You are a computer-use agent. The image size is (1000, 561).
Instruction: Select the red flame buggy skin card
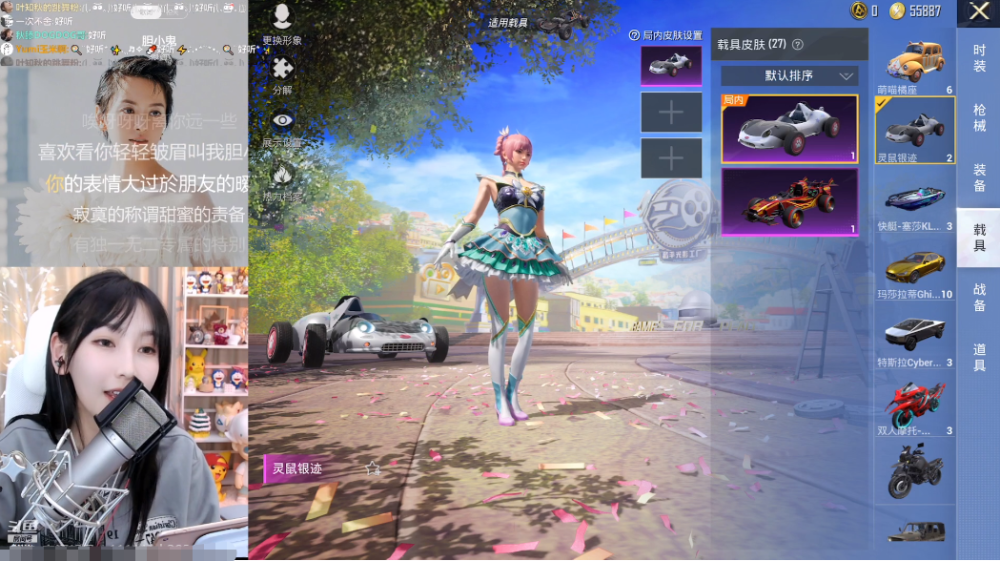click(790, 201)
